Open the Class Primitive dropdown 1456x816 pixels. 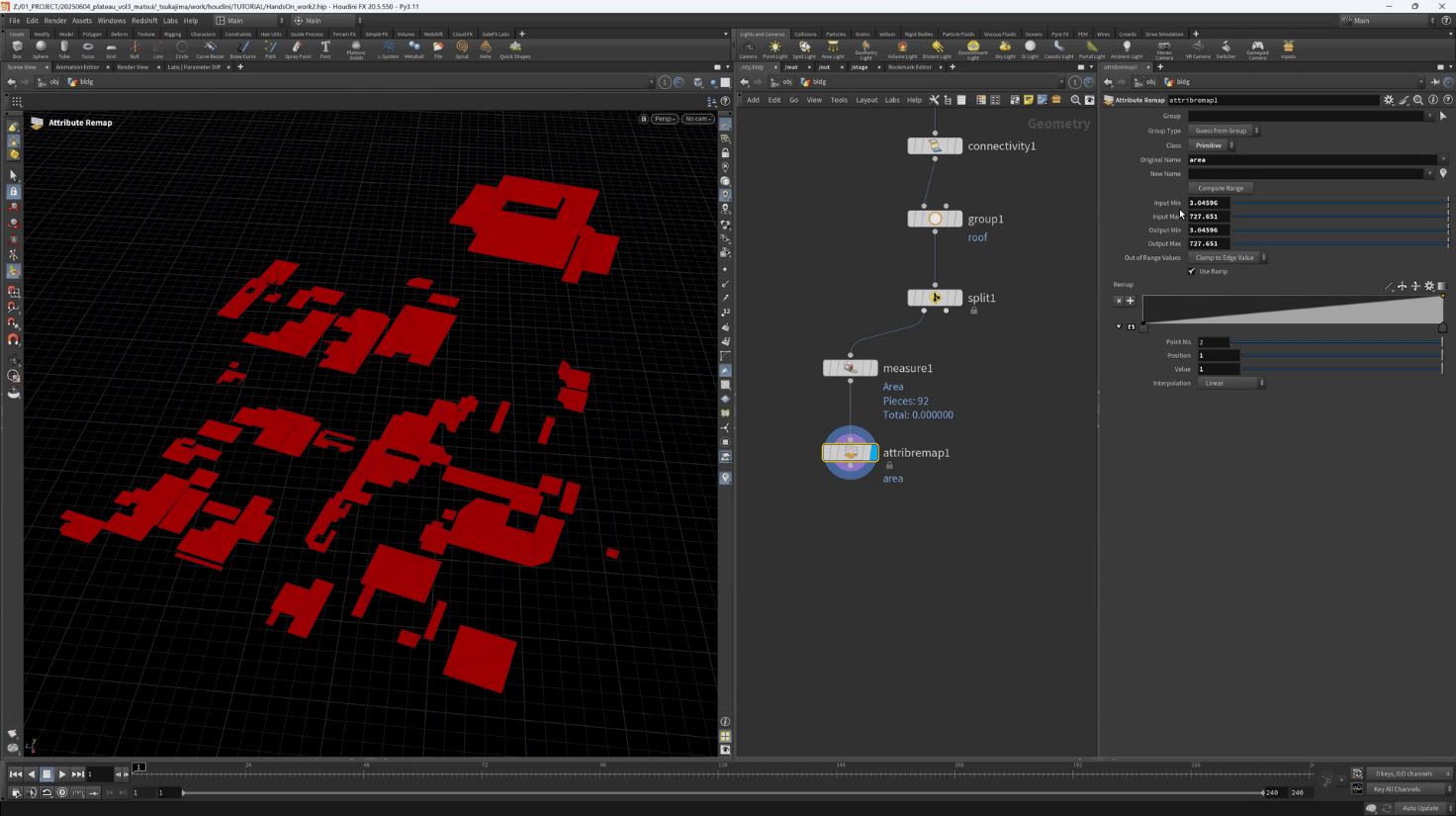1212,145
